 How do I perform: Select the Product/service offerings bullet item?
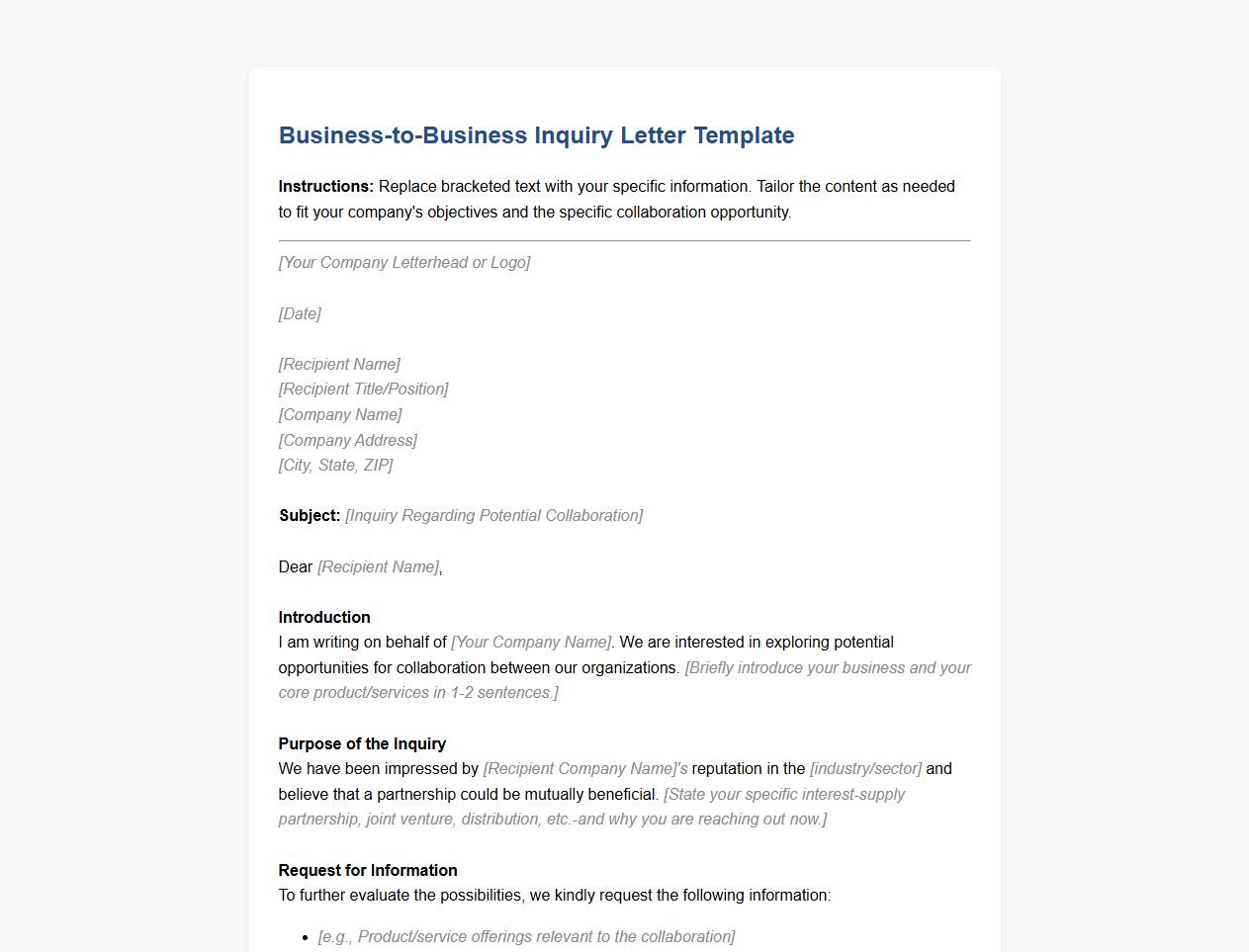[x=526, y=937]
